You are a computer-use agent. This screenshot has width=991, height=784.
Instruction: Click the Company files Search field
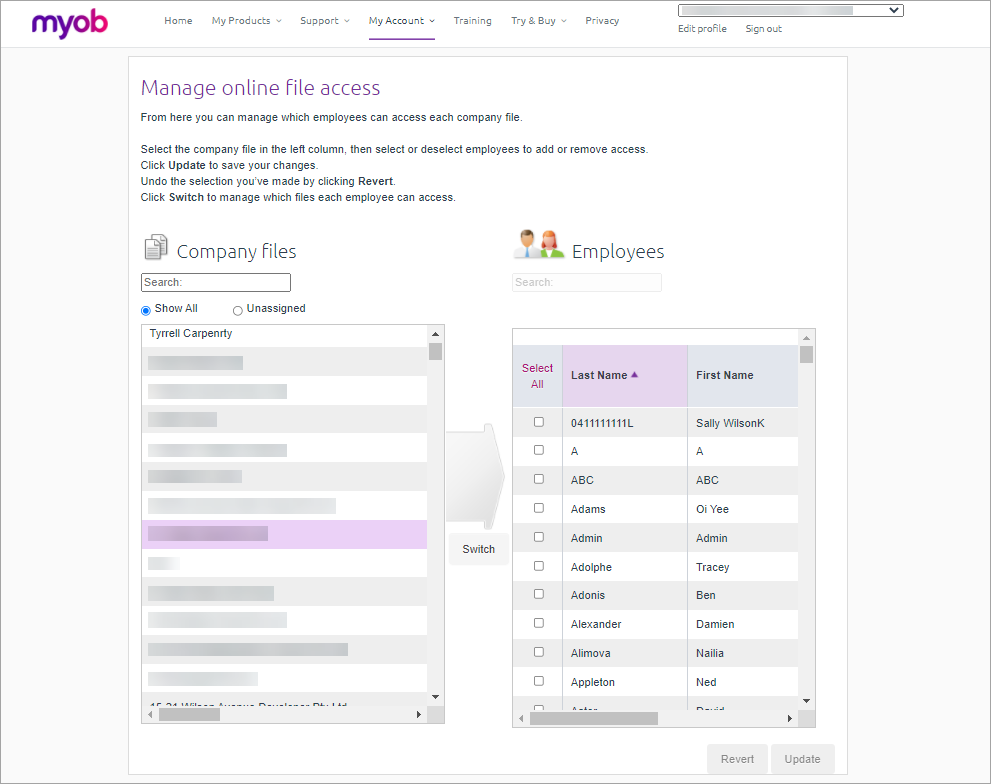pos(215,282)
